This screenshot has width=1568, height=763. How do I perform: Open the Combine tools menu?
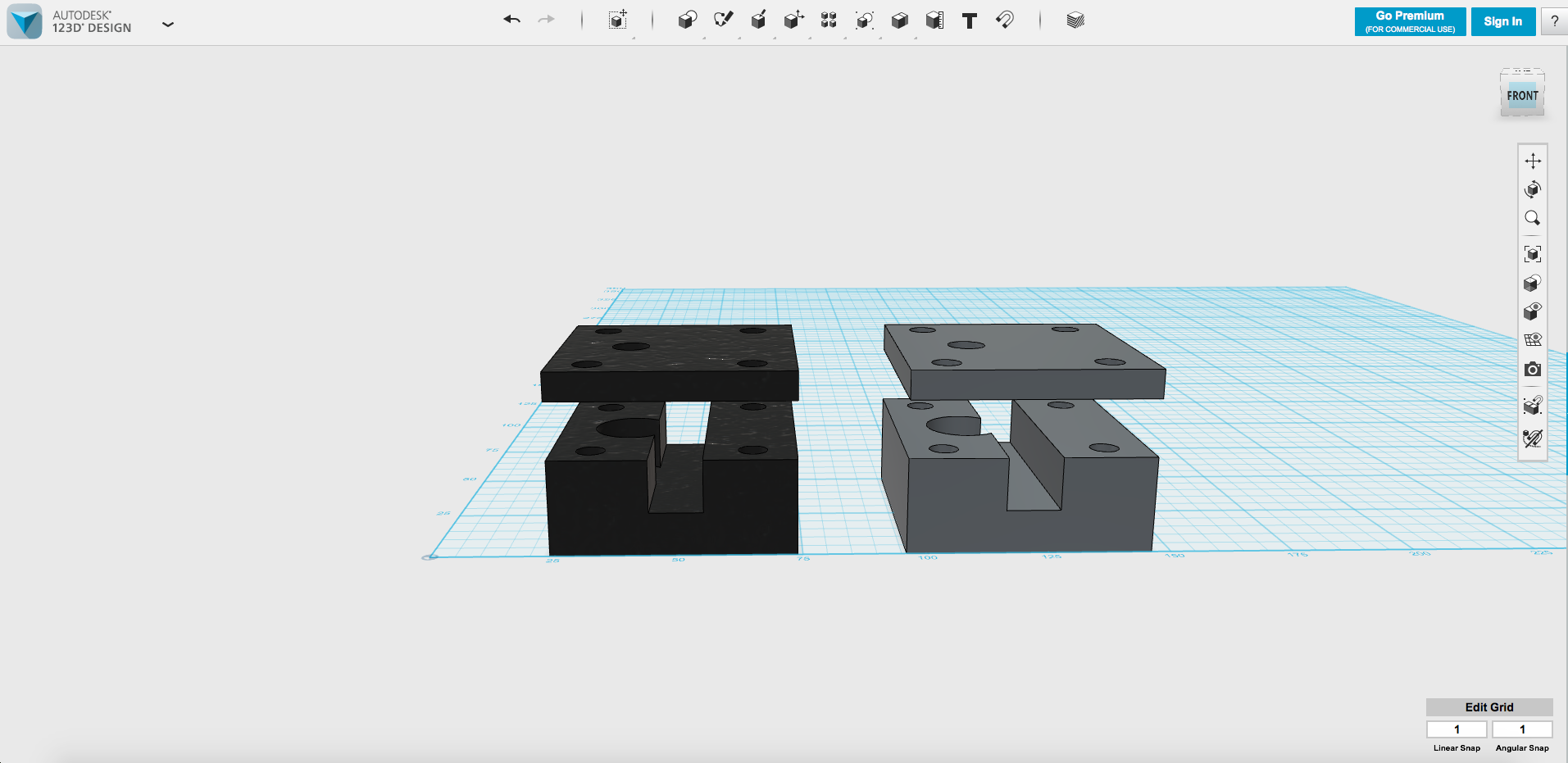(899, 20)
